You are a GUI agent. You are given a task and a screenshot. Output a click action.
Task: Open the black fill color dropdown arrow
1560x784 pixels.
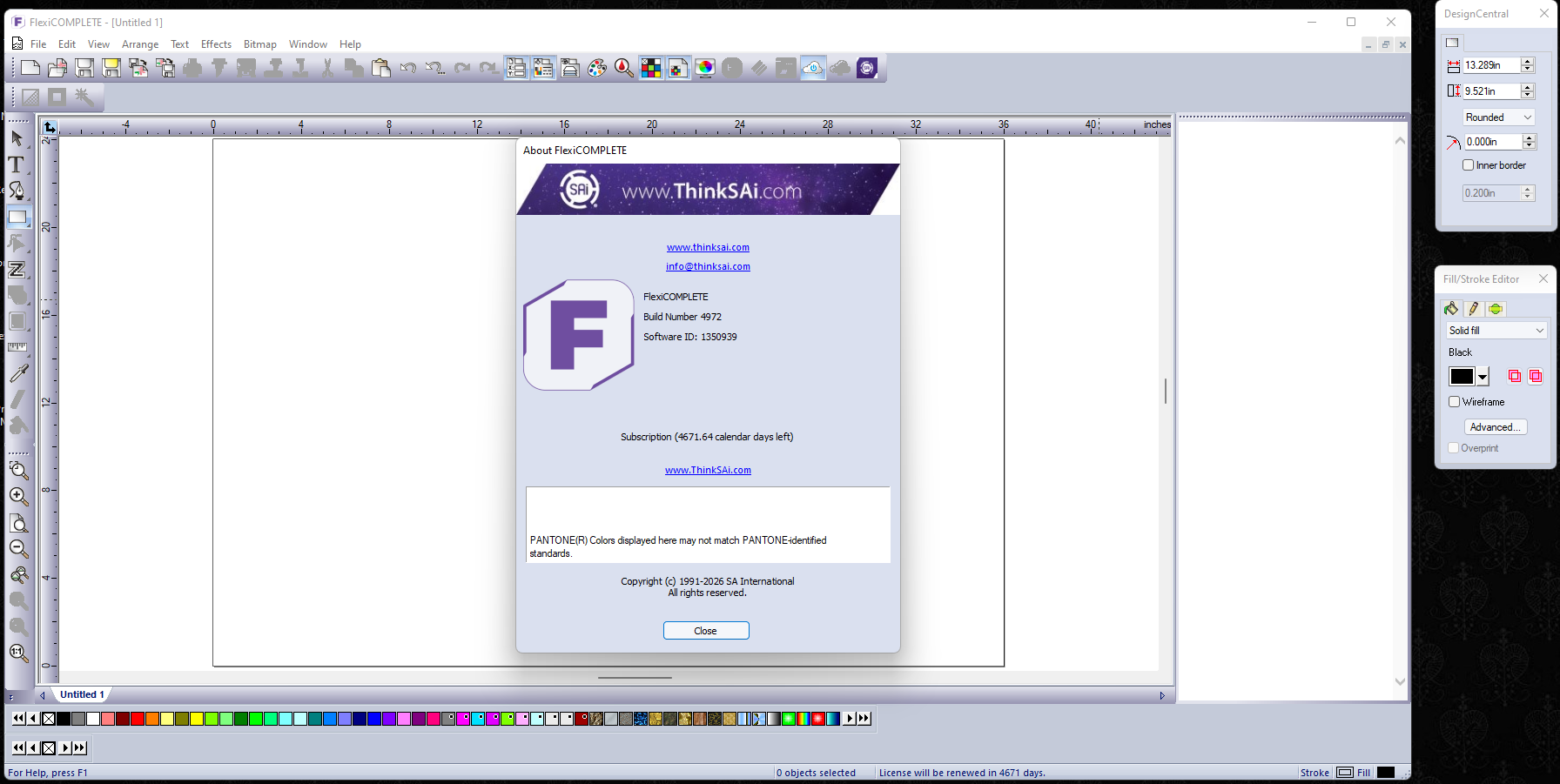point(1483,377)
